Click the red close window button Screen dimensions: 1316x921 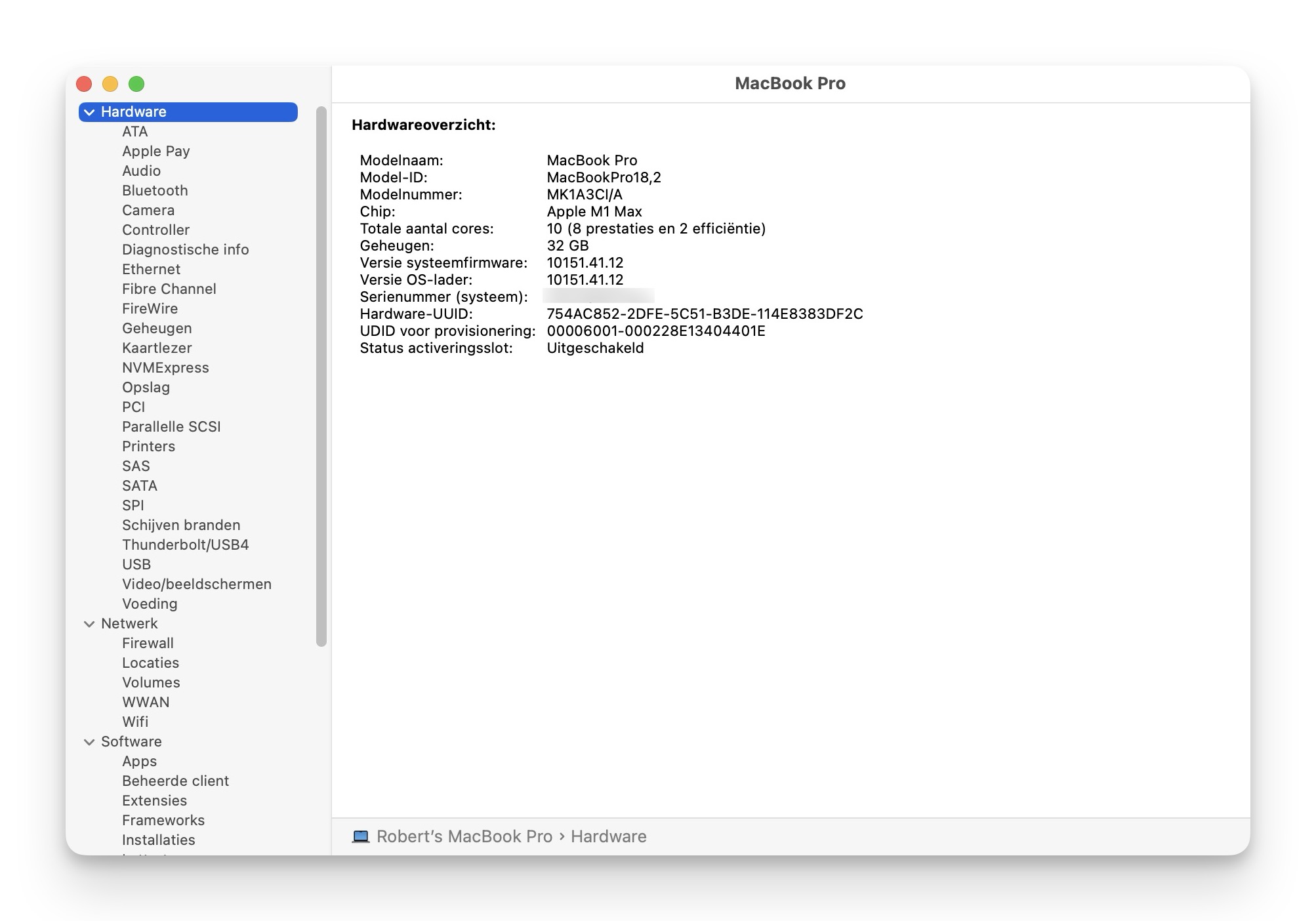(x=84, y=84)
